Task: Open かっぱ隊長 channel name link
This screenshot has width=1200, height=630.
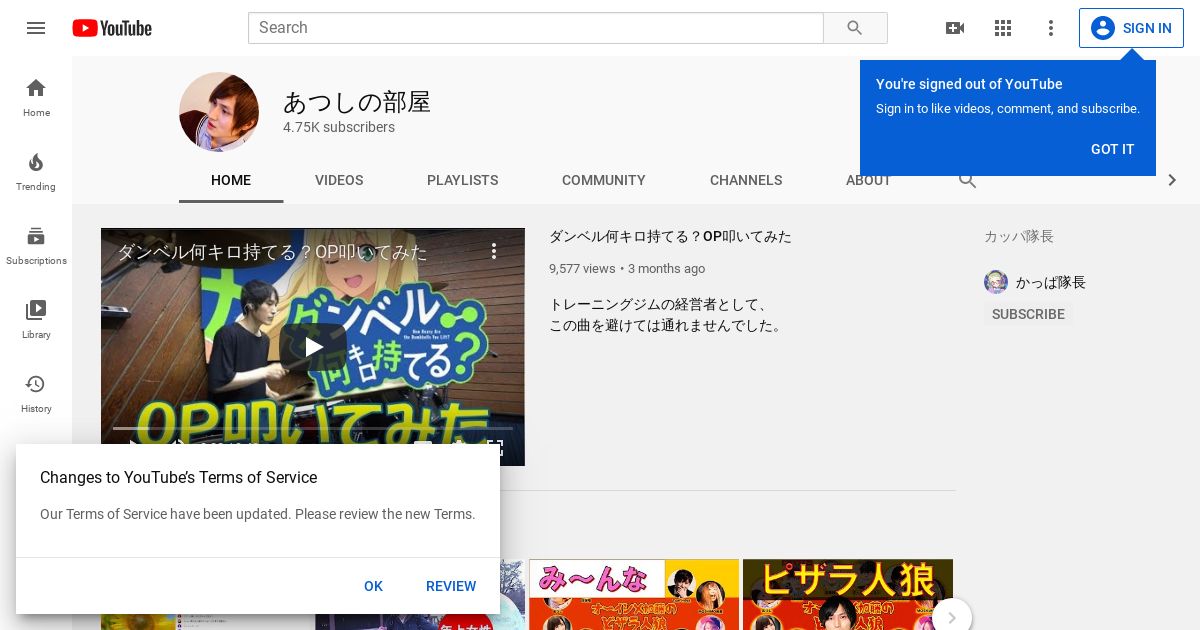Action: (x=1051, y=282)
